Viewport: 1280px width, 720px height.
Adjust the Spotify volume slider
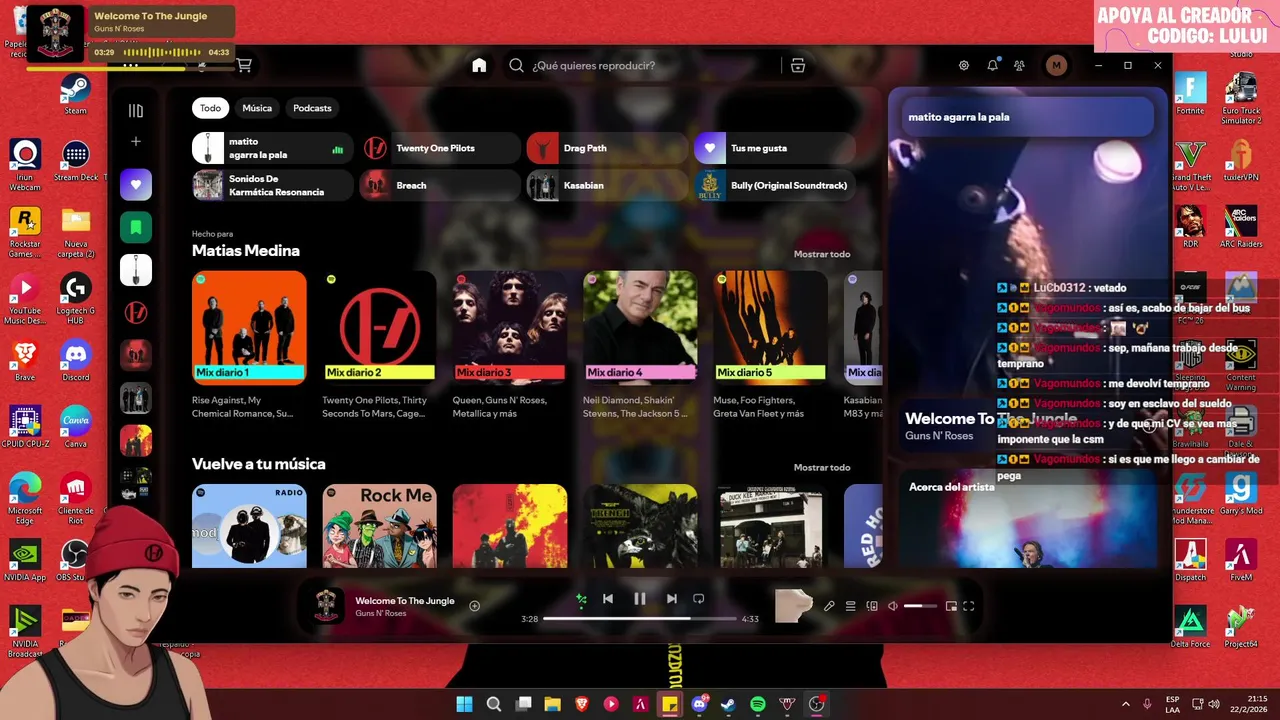(x=921, y=606)
